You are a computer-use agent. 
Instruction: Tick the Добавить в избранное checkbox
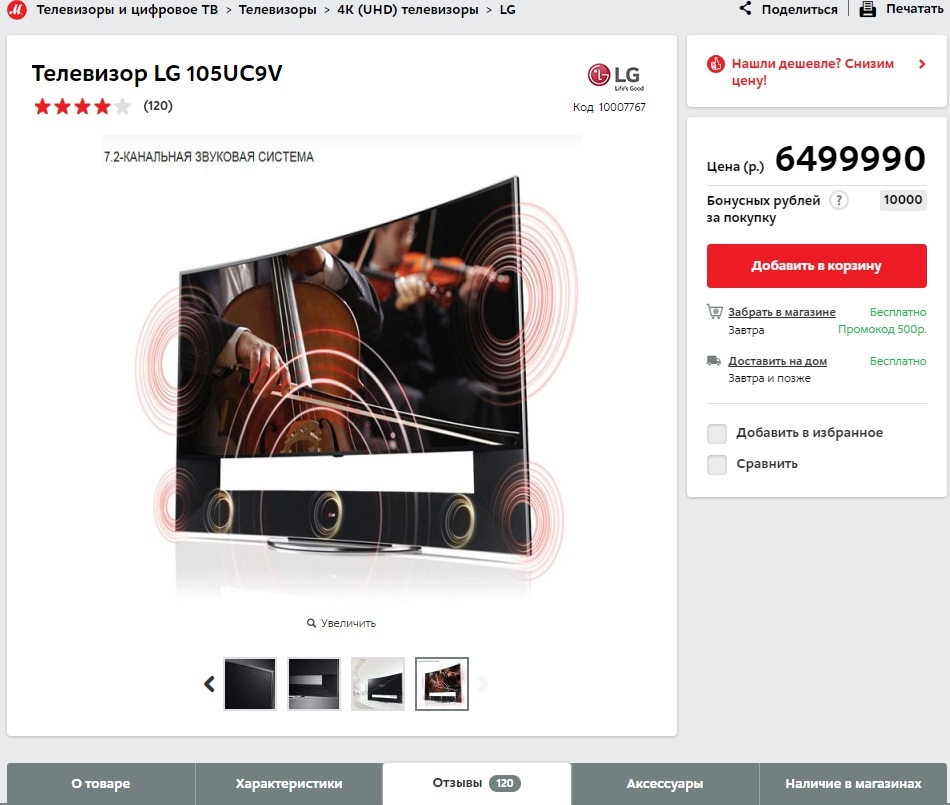[x=717, y=433]
